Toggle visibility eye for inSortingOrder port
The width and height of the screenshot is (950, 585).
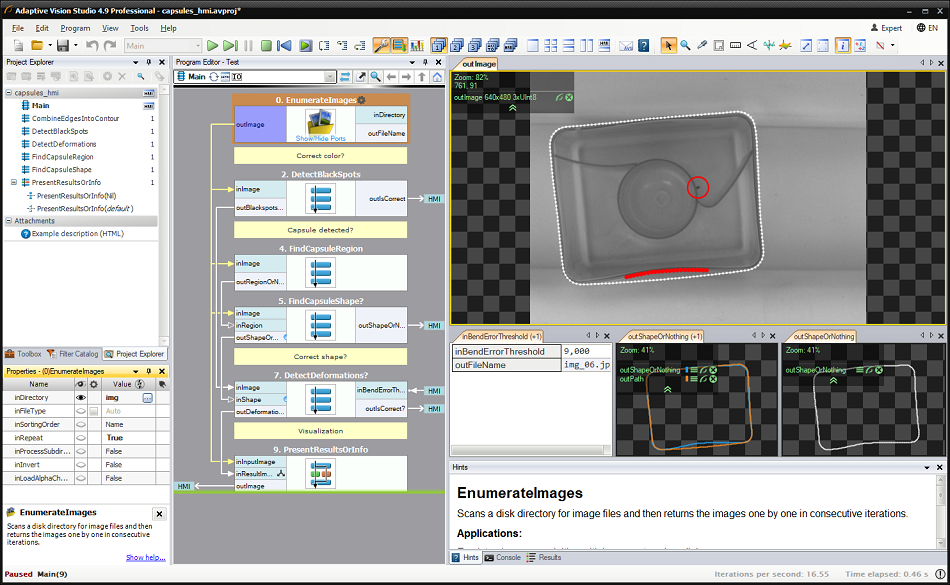click(x=81, y=425)
